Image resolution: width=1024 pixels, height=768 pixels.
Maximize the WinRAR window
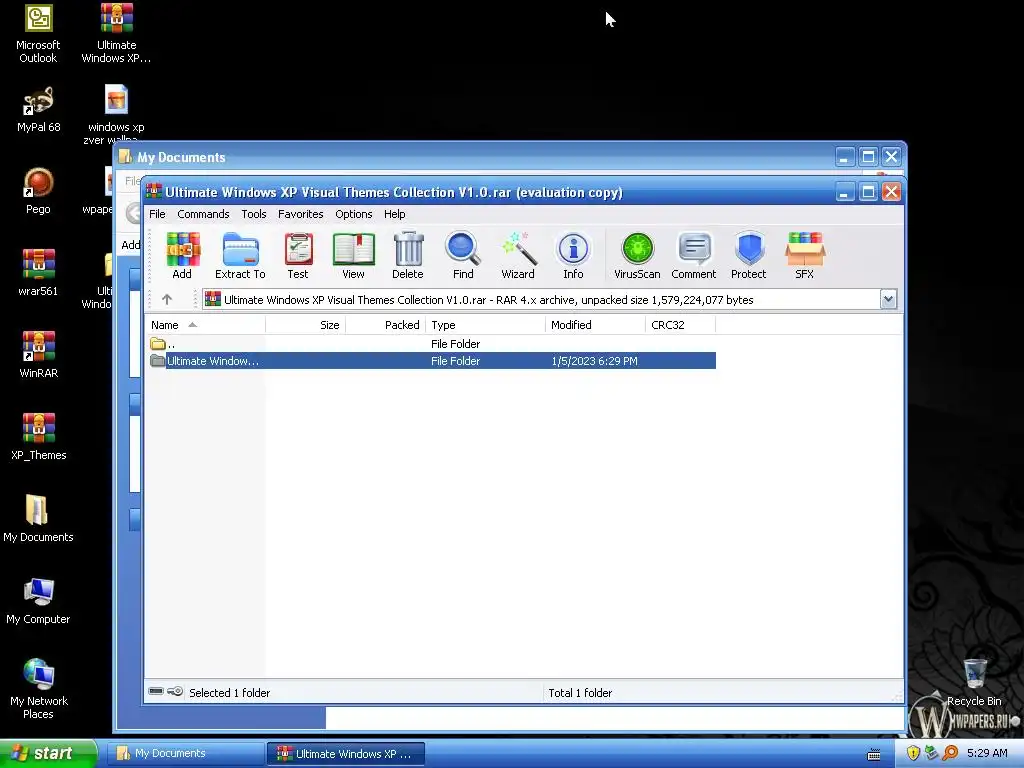coord(868,192)
